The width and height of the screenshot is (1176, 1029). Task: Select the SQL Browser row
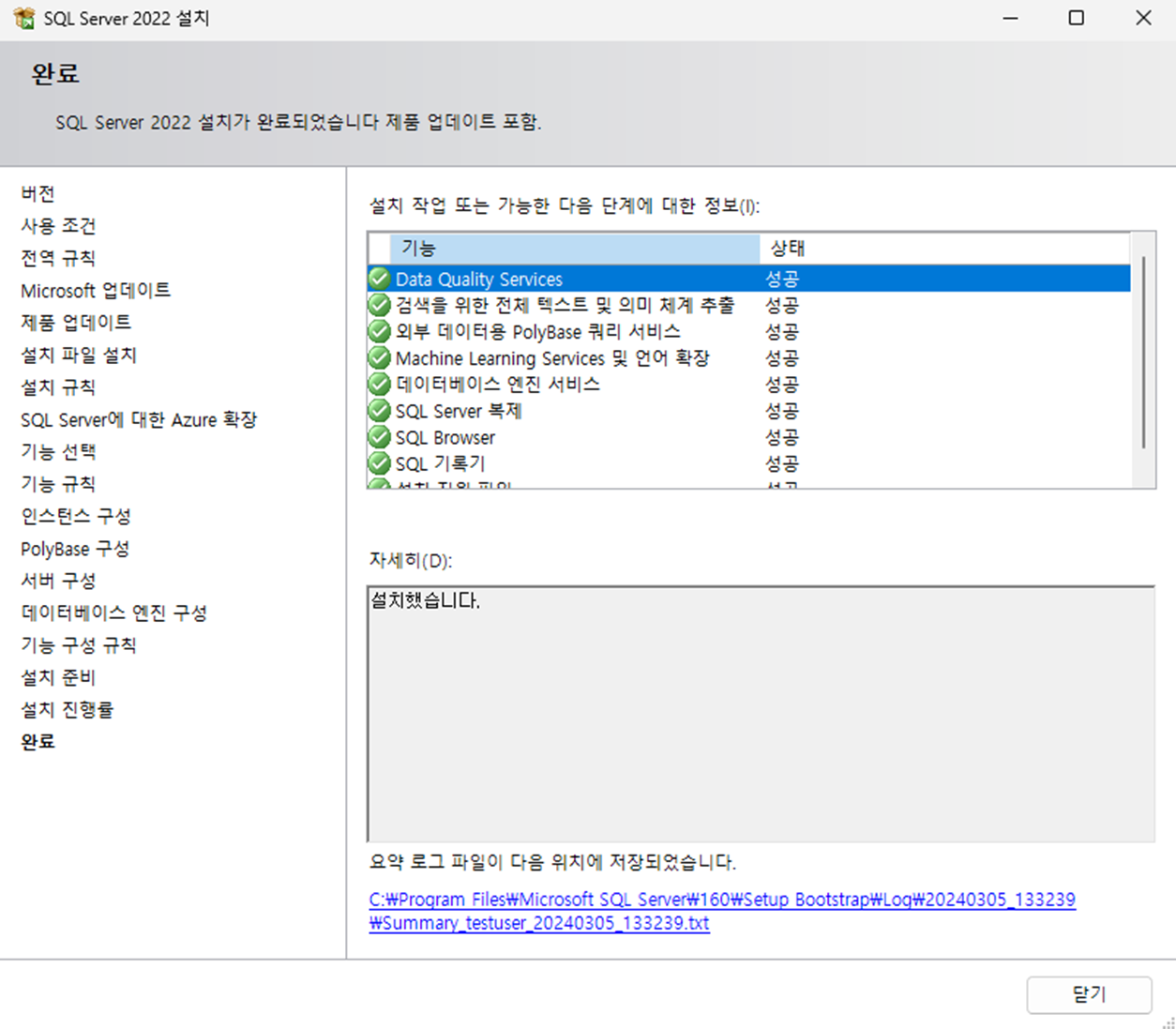click(749, 437)
